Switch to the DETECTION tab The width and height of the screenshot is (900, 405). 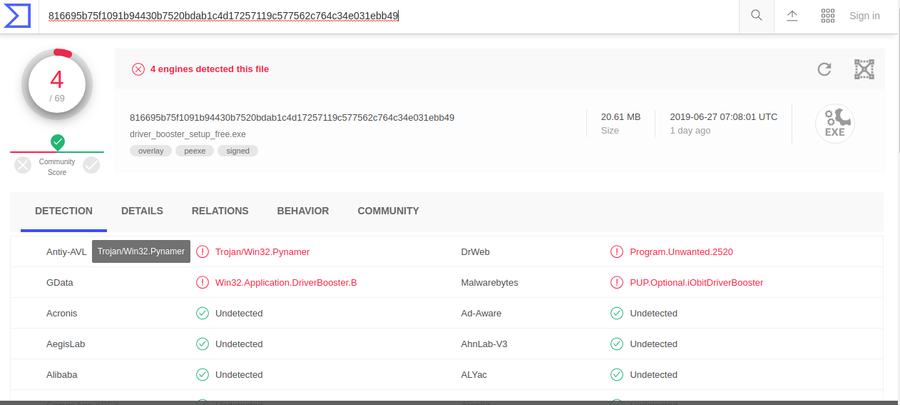(64, 211)
